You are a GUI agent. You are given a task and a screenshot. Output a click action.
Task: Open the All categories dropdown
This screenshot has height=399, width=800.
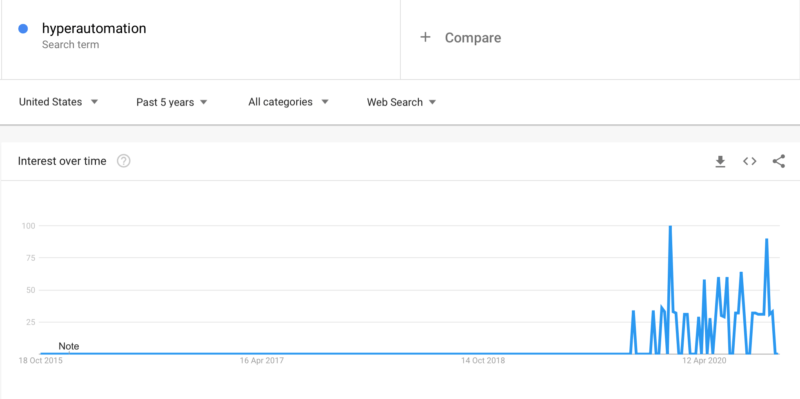[x=288, y=102]
